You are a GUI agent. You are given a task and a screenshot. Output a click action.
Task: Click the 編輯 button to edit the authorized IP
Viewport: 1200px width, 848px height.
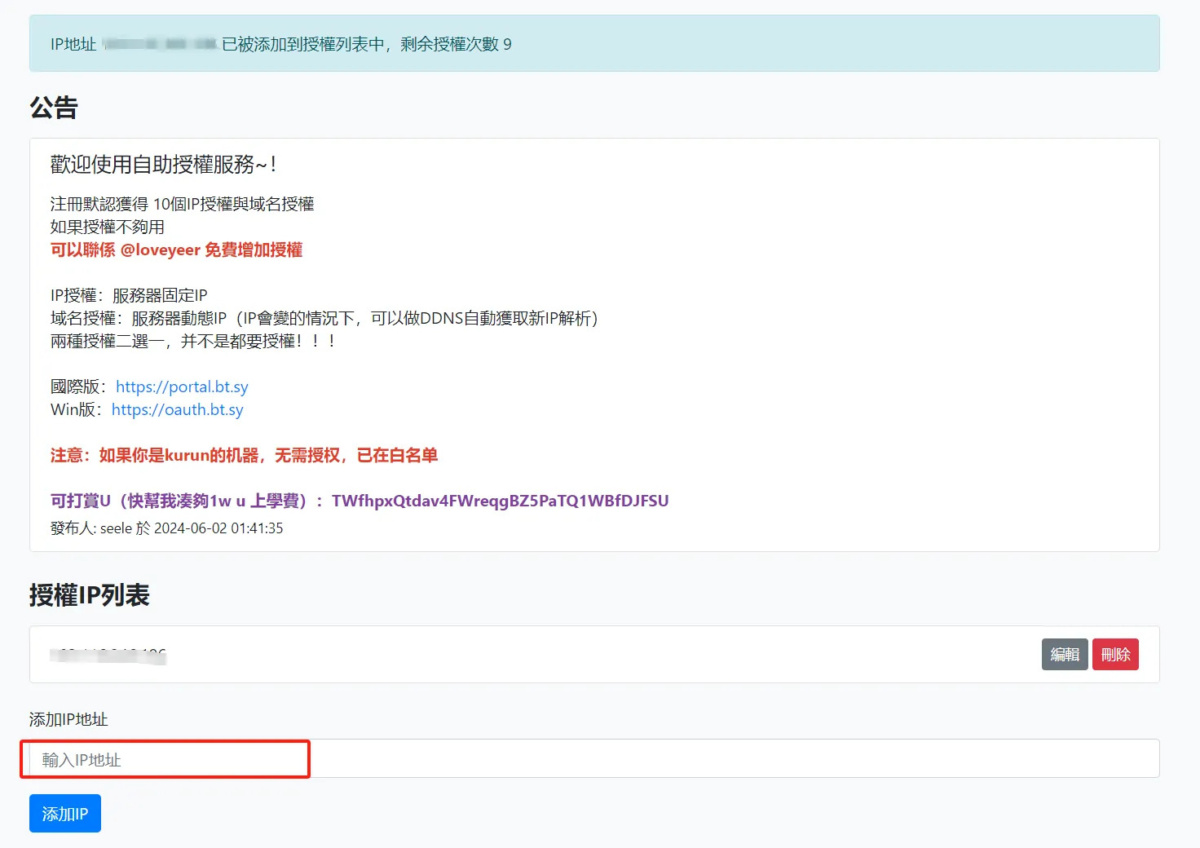point(1064,654)
